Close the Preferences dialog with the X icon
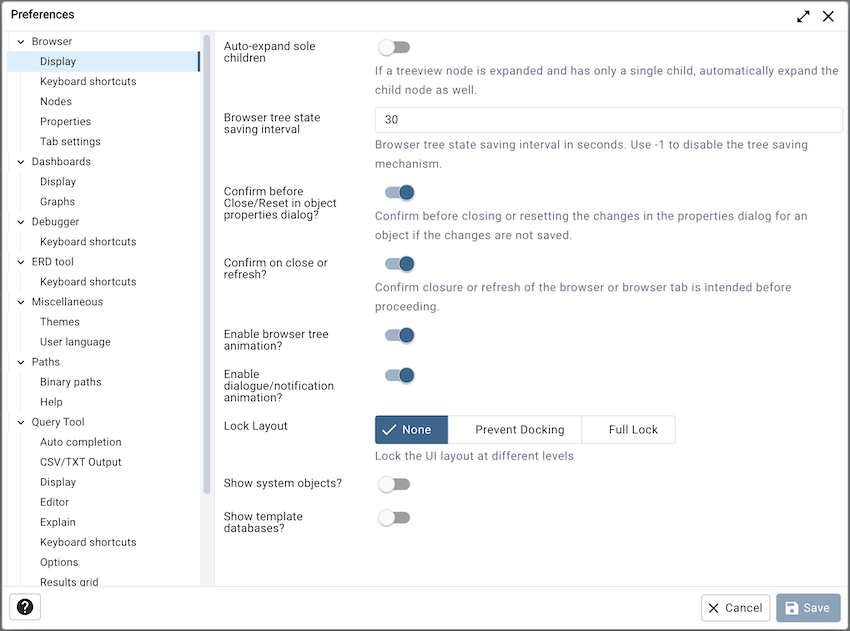The height and width of the screenshot is (631, 850). click(x=828, y=16)
